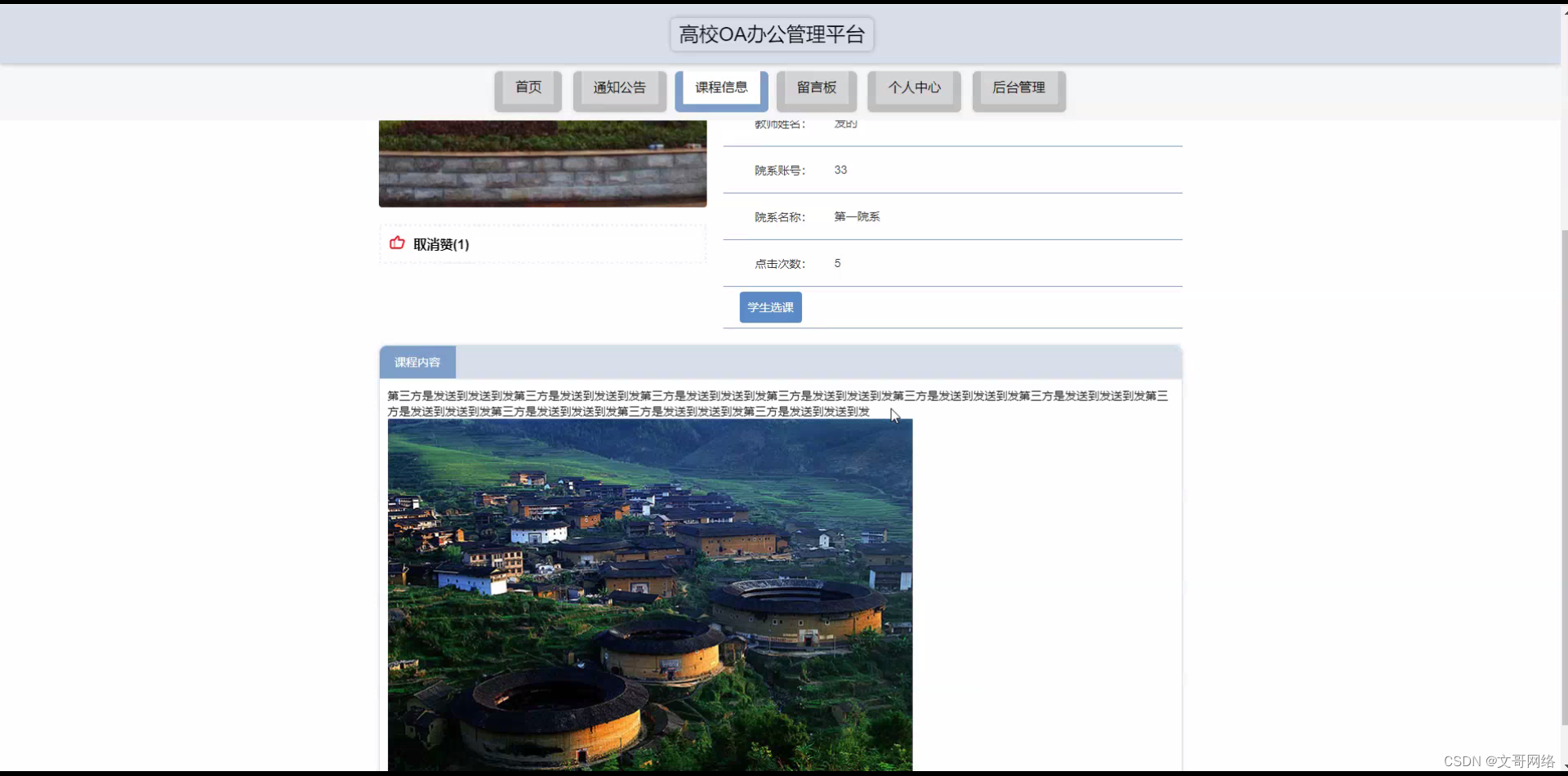Click the thumbs-up like icon next to 取消赞(1)
The width and height of the screenshot is (1568, 776).
(x=396, y=243)
